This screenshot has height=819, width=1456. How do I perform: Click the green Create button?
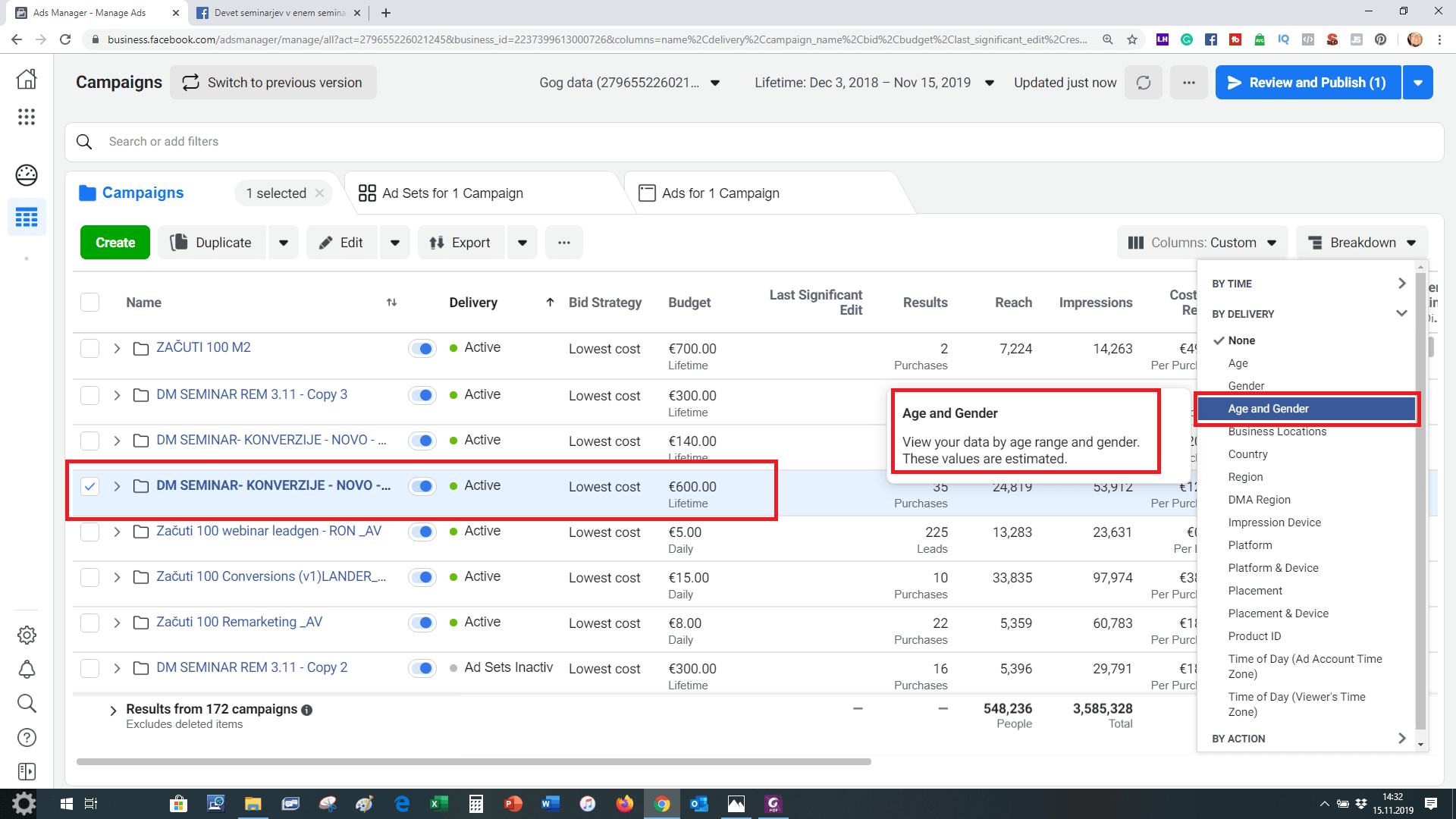[x=115, y=243]
